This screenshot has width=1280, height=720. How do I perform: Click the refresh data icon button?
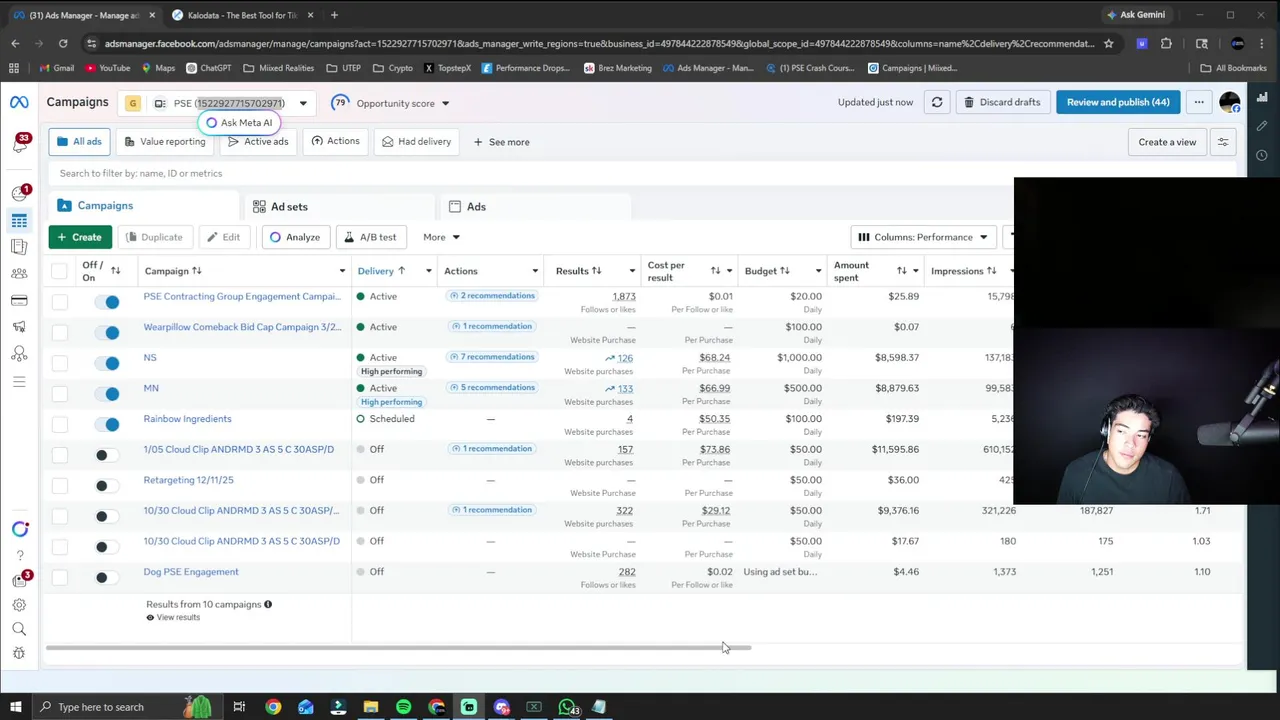click(x=937, y=102)
